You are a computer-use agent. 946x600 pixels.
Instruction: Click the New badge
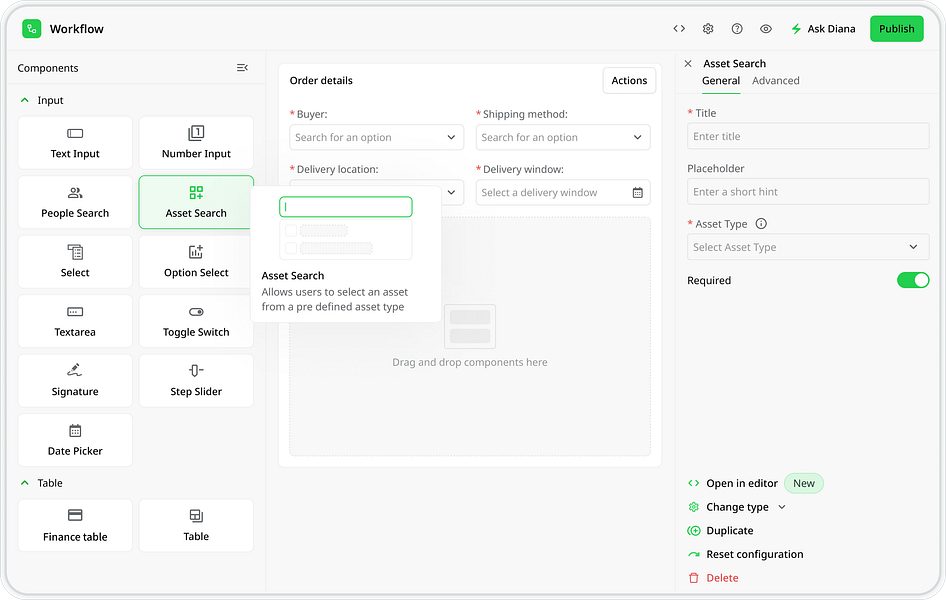pos(804,484)
